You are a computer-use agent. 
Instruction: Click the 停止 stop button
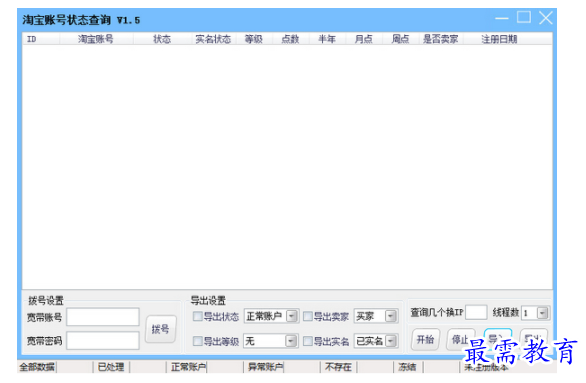pos(460,339)
